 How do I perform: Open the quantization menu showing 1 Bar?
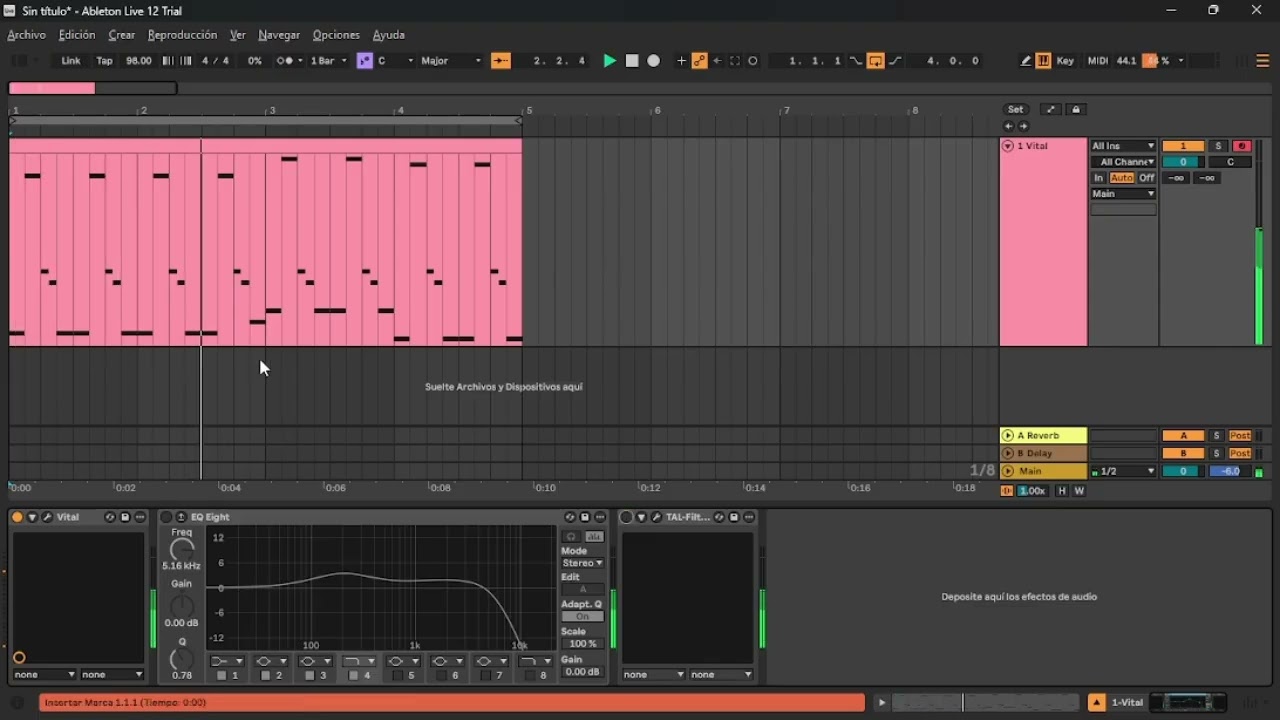click(328, 61)
